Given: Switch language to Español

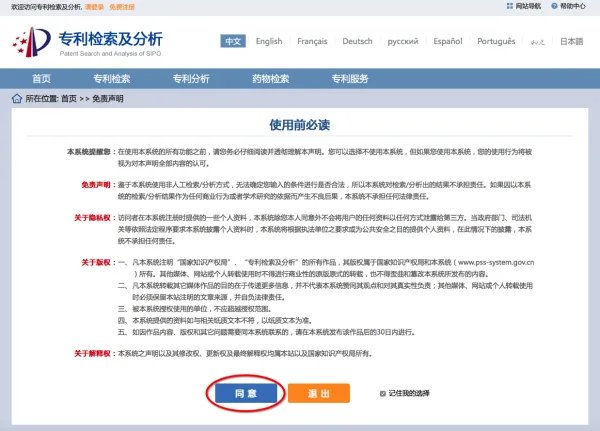Looking at the screenshot, I should pyautogui.click(x=448, y=41).
